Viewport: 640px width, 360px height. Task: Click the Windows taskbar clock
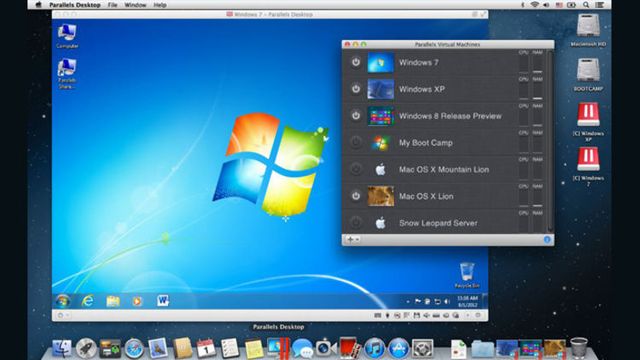click(x=467, y=301)
